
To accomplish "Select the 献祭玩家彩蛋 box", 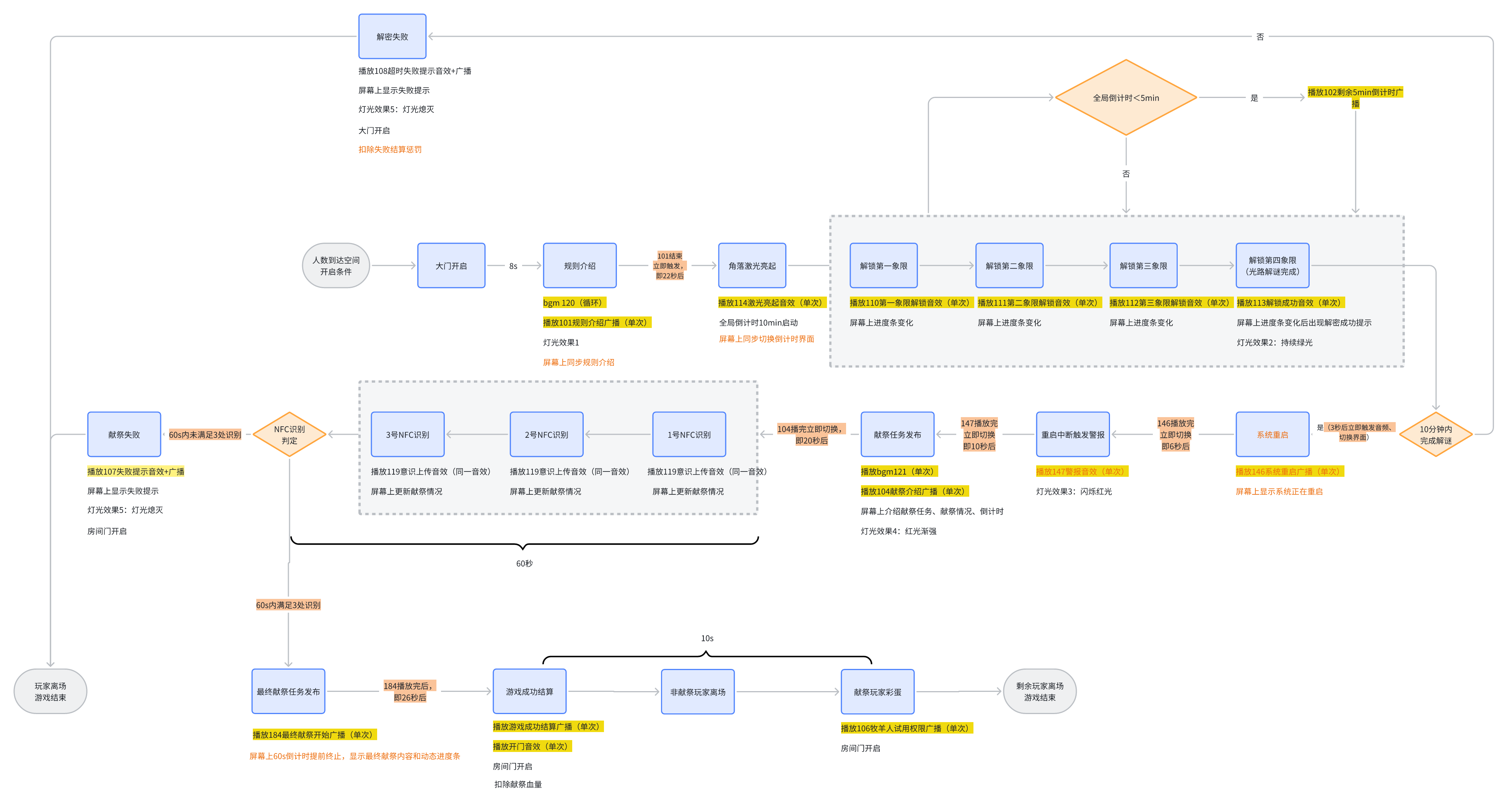I will 877,692.
